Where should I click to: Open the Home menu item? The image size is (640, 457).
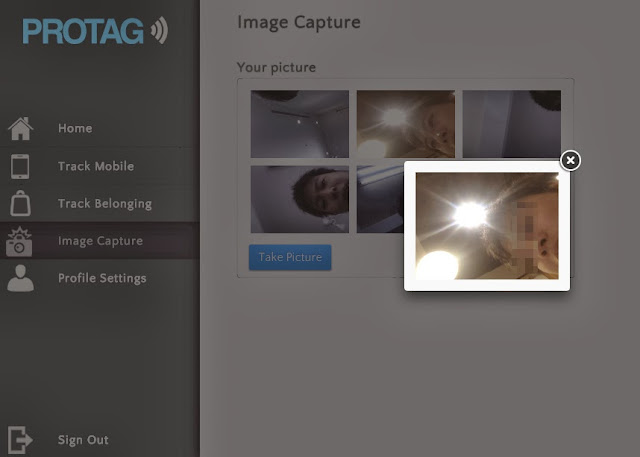(x=75, y=128)
